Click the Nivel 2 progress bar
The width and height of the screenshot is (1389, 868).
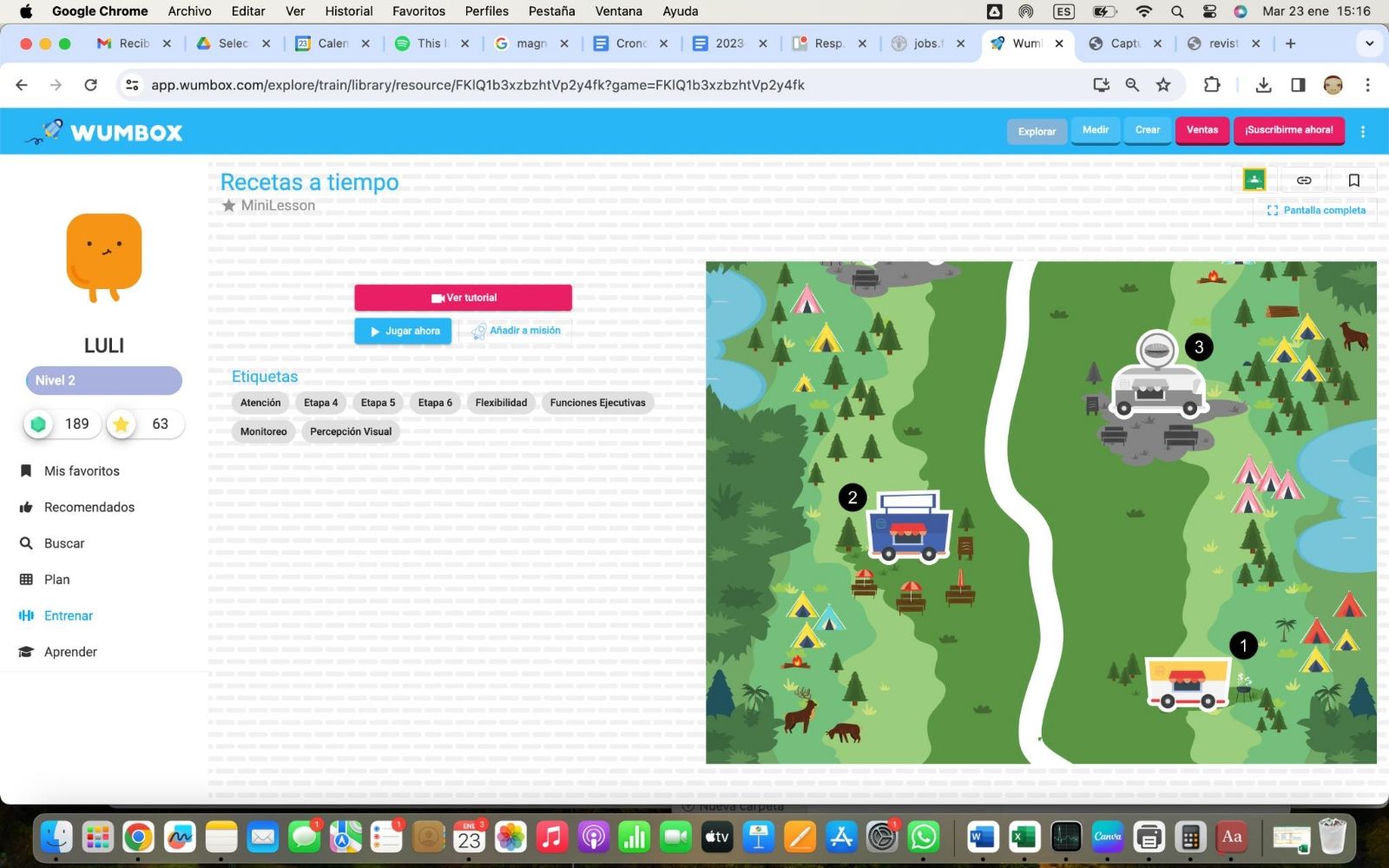tap(104, 380)
